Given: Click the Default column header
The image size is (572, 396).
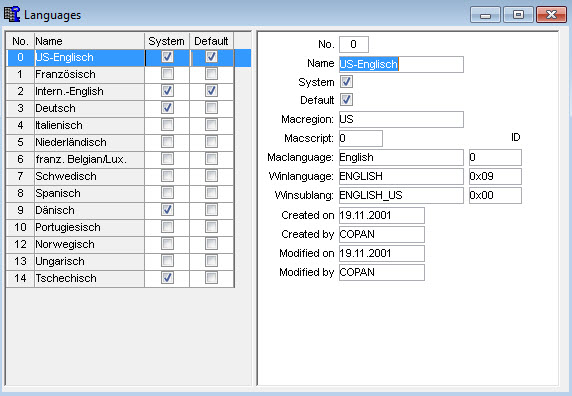Looking at the screenshot, I should 212,41.
